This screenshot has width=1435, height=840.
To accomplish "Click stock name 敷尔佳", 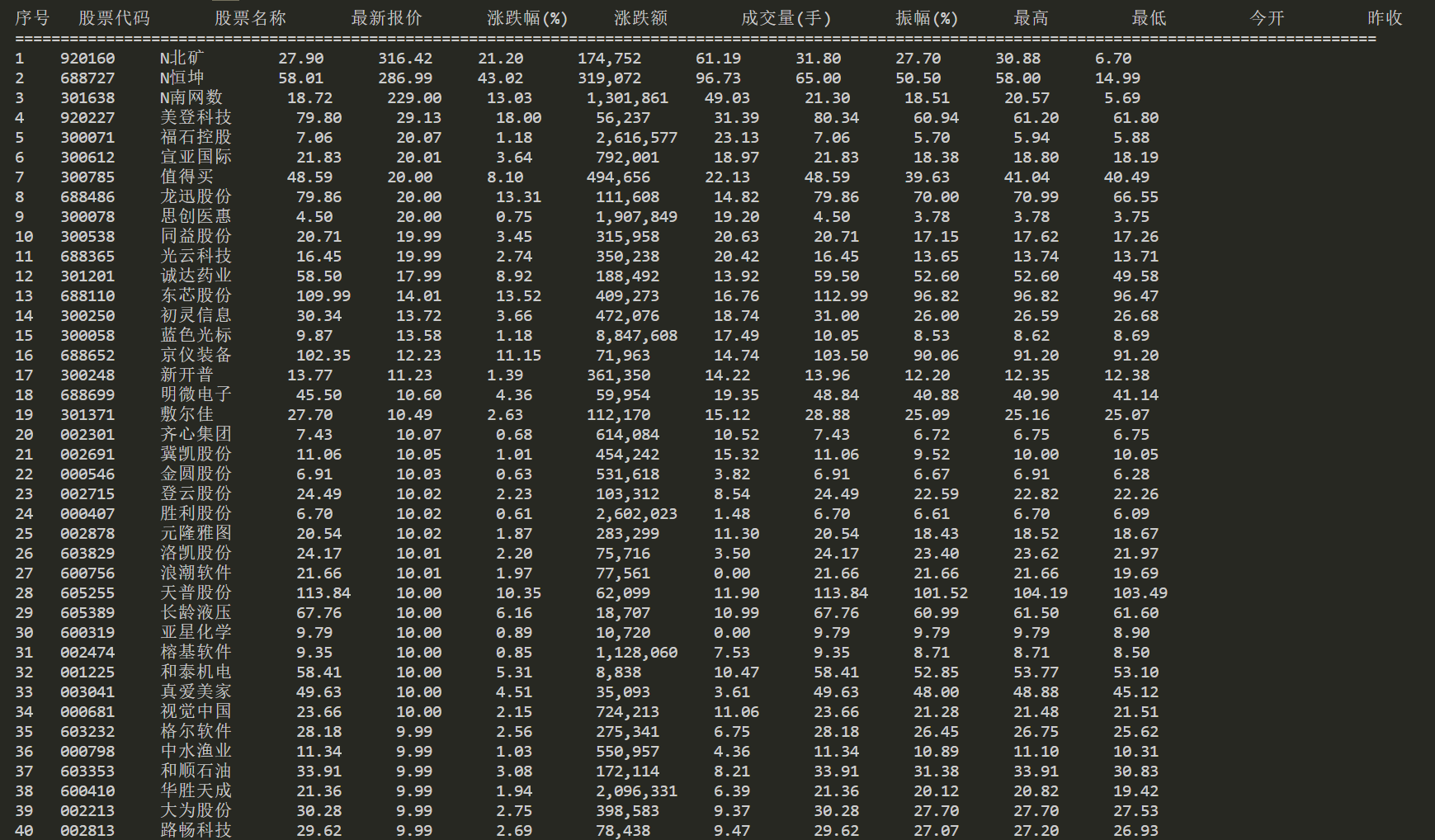I will [186, 414].
